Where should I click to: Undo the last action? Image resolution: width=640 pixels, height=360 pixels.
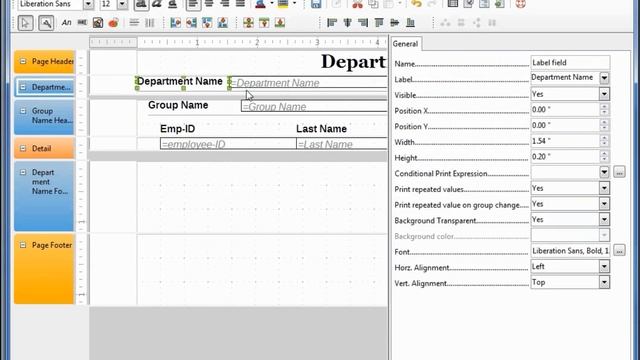pyautogui.click(x=416, y=4)
